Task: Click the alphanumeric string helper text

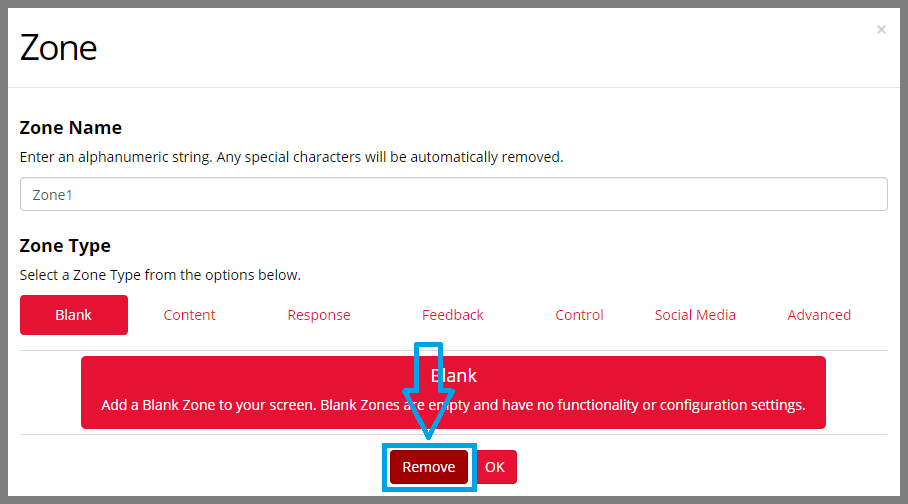Action: [292, 157]
